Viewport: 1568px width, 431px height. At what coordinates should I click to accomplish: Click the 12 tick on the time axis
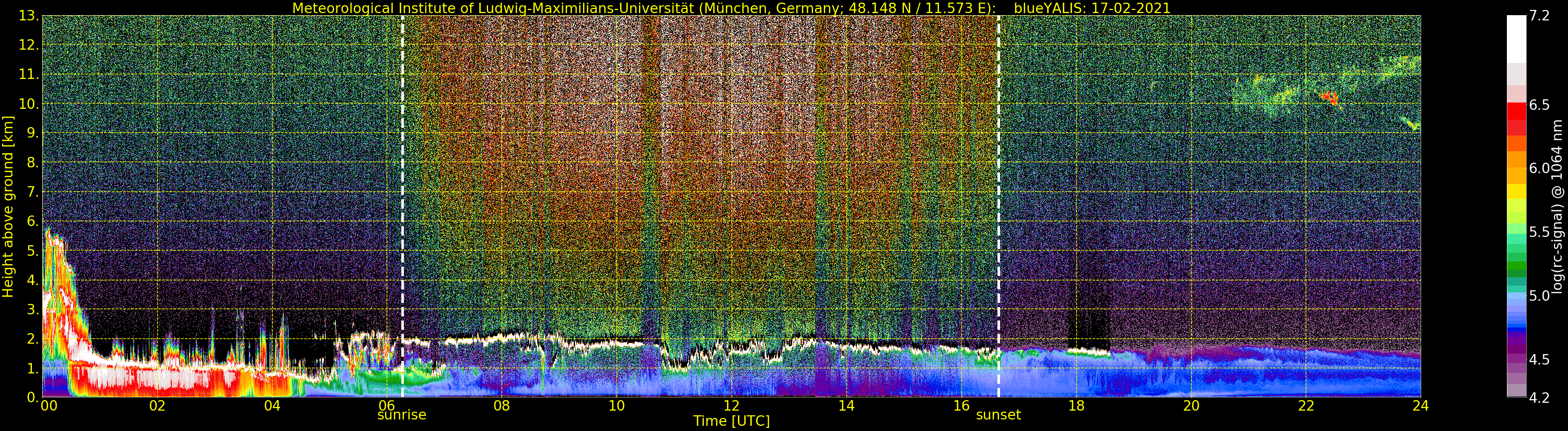click(x=731, y=406)
